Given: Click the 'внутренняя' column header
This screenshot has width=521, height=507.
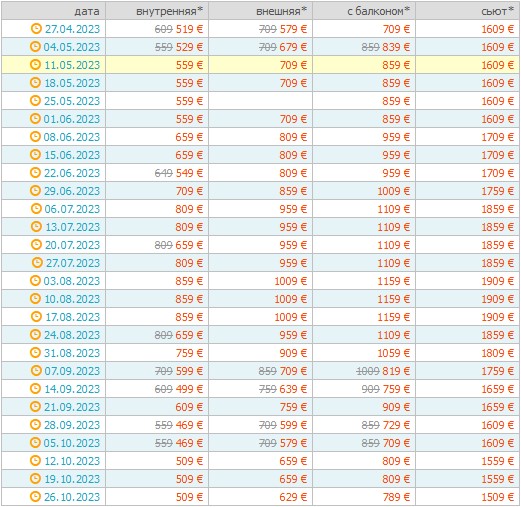Looking at the screenshot, I should (169, 11).
